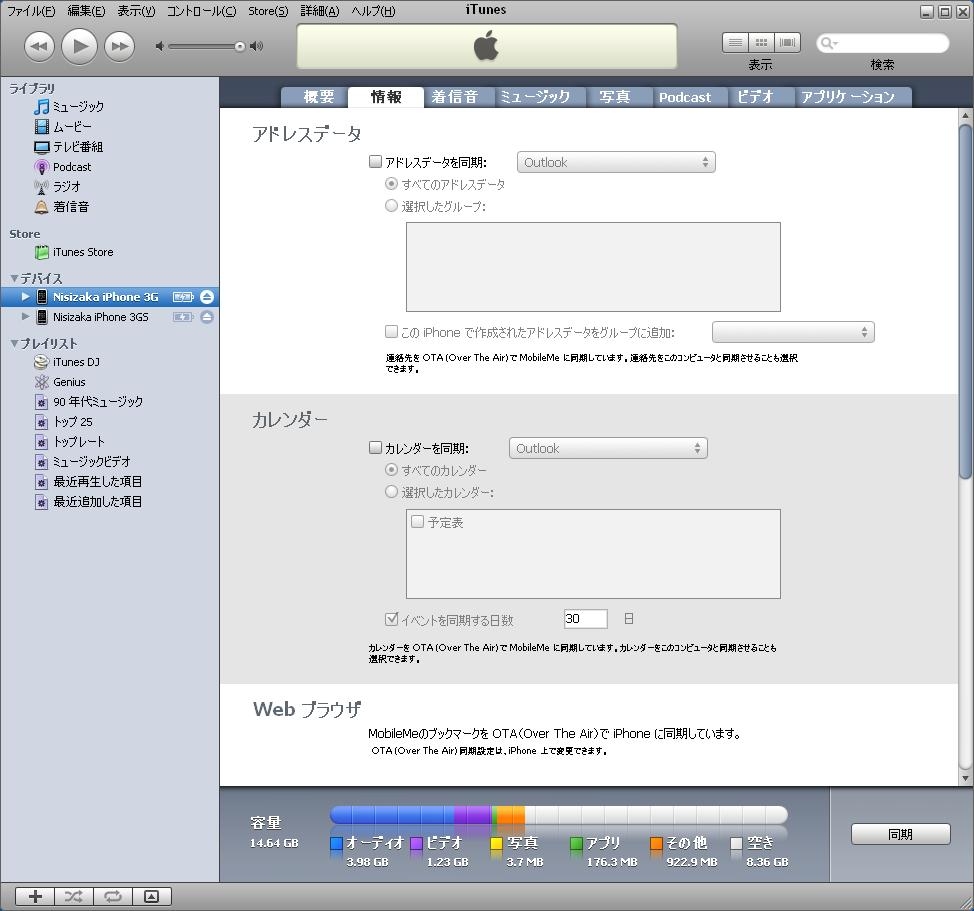Viewport: 974px width, 911px height.
Task: Click the add playlist plus button
Action: point(35,896)
